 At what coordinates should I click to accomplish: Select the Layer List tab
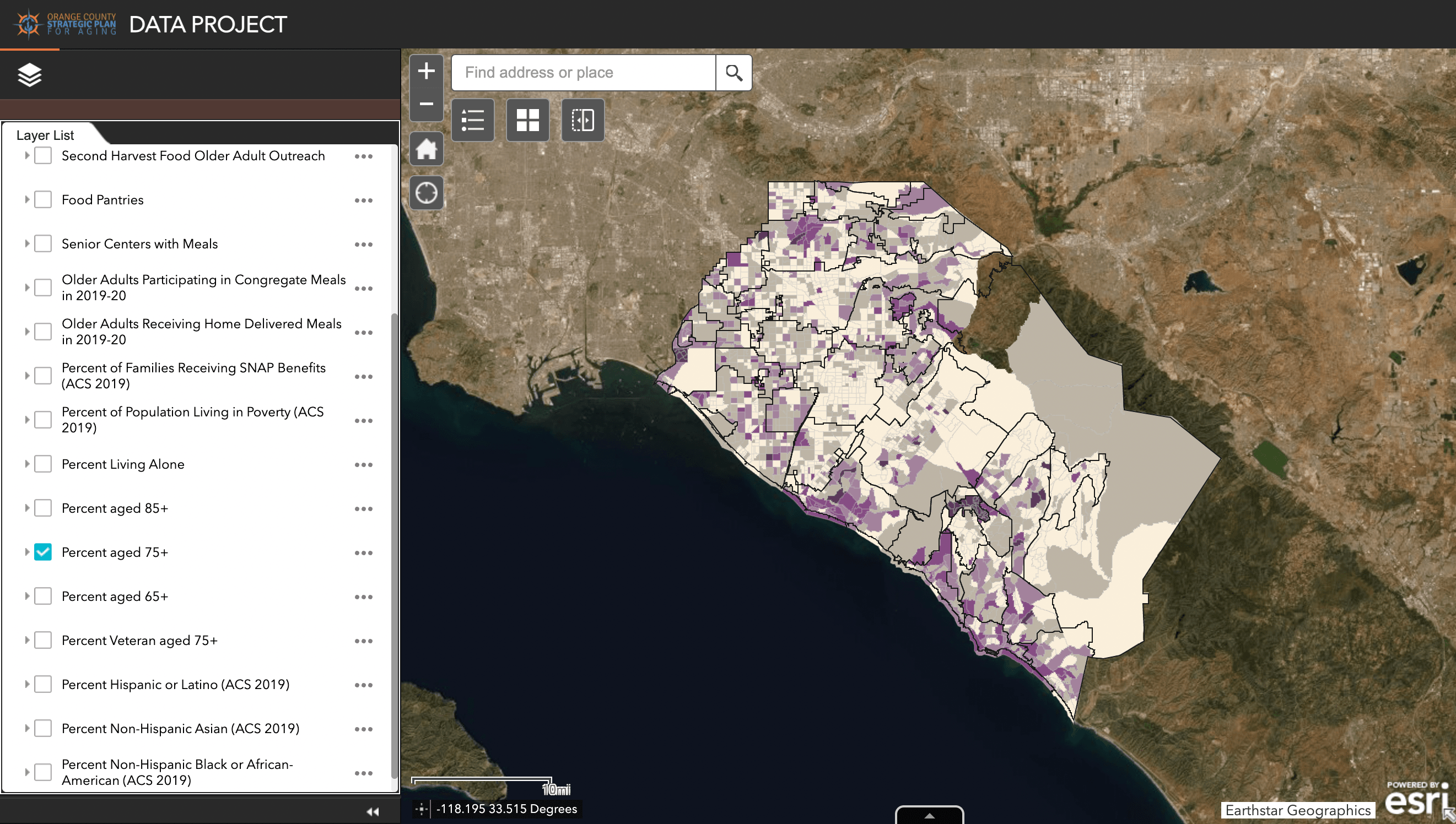click(x=45, y=135)
